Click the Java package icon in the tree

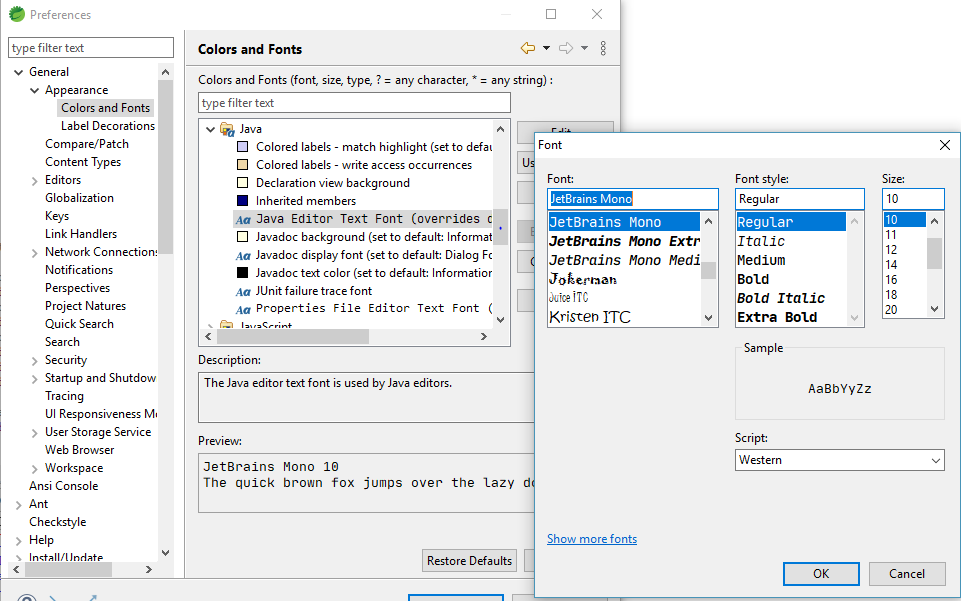tap(227, 128)
